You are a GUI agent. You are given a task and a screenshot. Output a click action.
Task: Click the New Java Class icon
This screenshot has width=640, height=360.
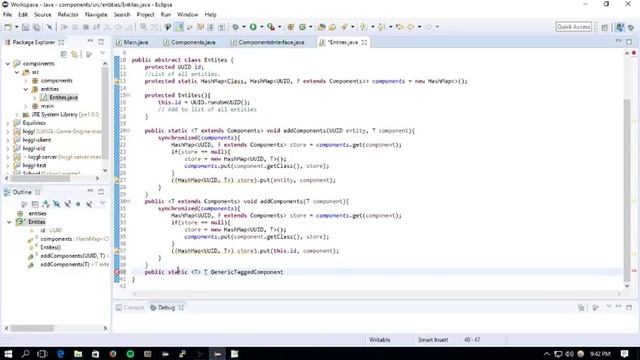pyautogui.click(x=302, y=27)
